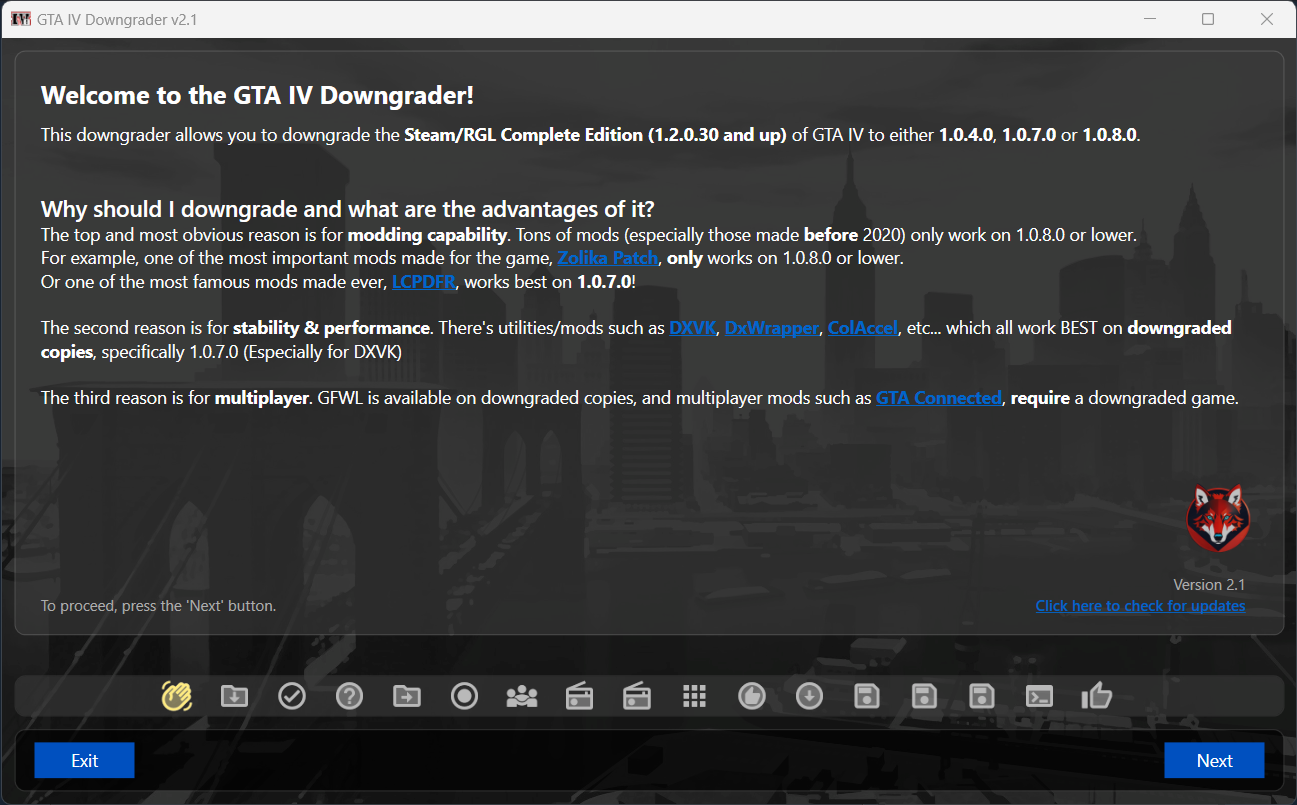Click the question mark circle step icon

coord(349,696)
